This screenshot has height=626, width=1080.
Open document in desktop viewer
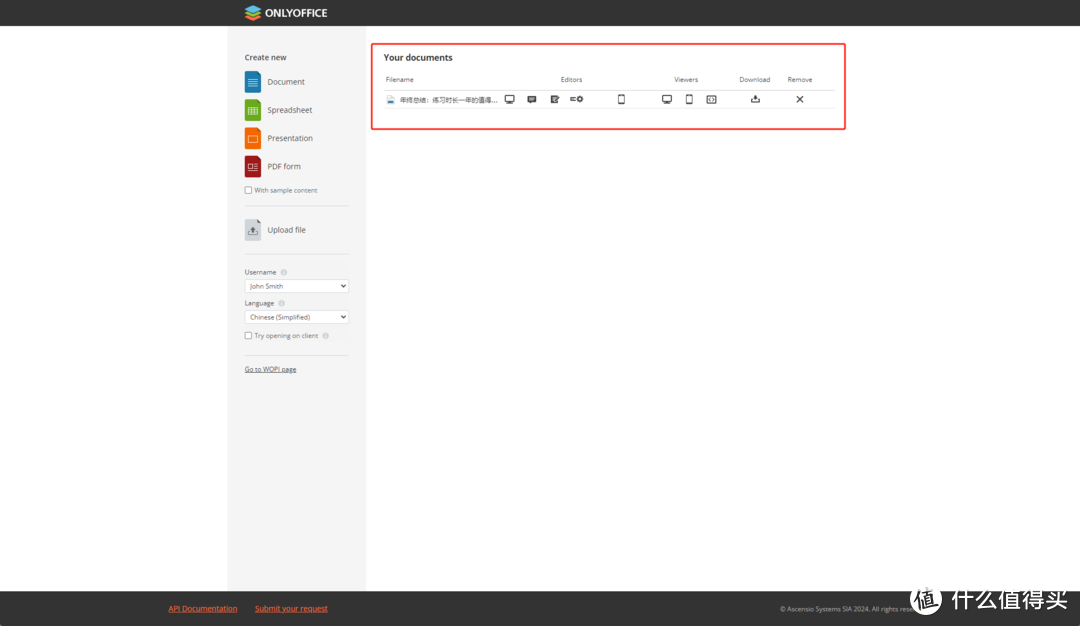coord(667,99)
